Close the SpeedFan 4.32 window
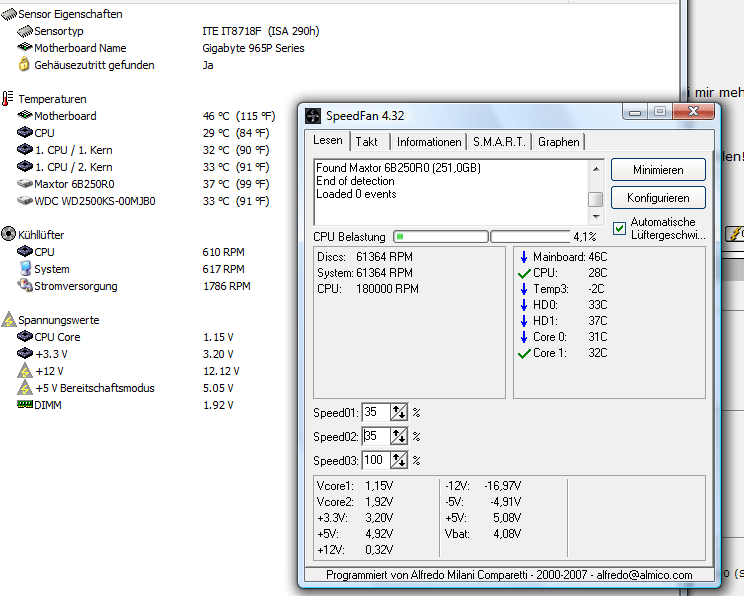 coord(693,112)
